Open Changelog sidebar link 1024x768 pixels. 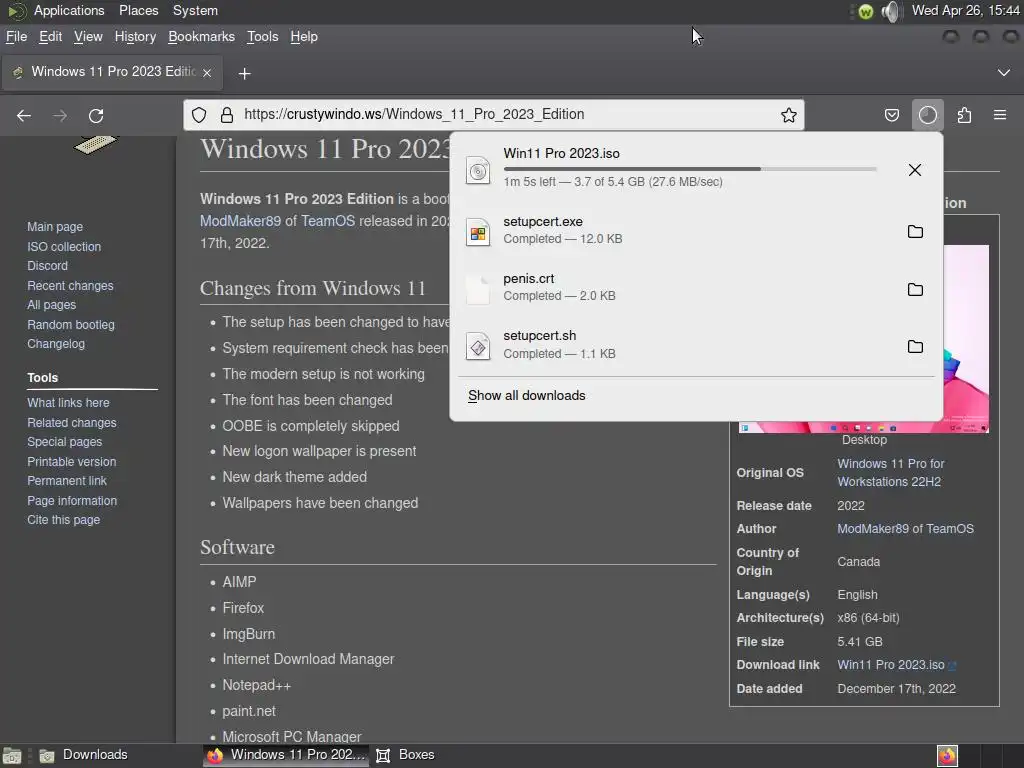coord(56,344)
